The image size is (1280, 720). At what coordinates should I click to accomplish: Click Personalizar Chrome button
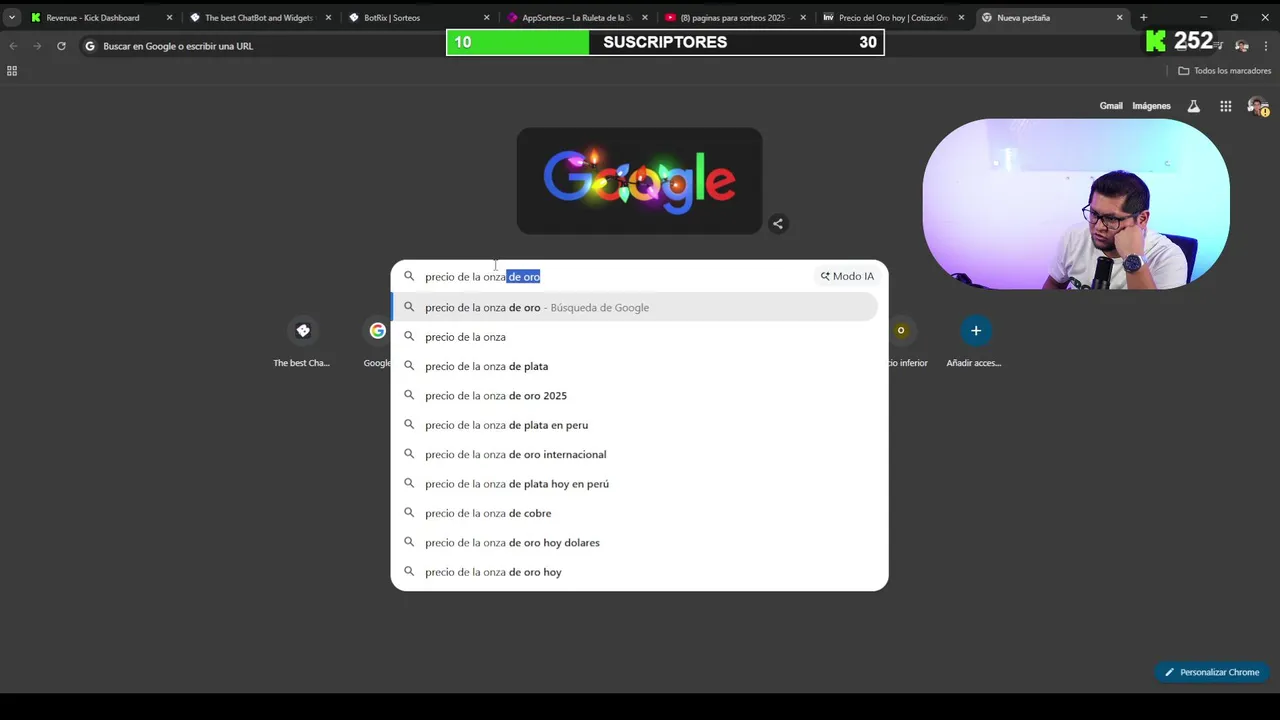point(1211,672)
